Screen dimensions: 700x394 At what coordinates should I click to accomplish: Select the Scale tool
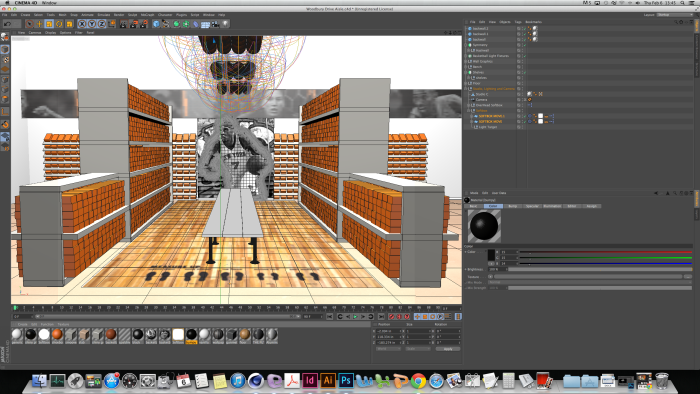(49, 24)
